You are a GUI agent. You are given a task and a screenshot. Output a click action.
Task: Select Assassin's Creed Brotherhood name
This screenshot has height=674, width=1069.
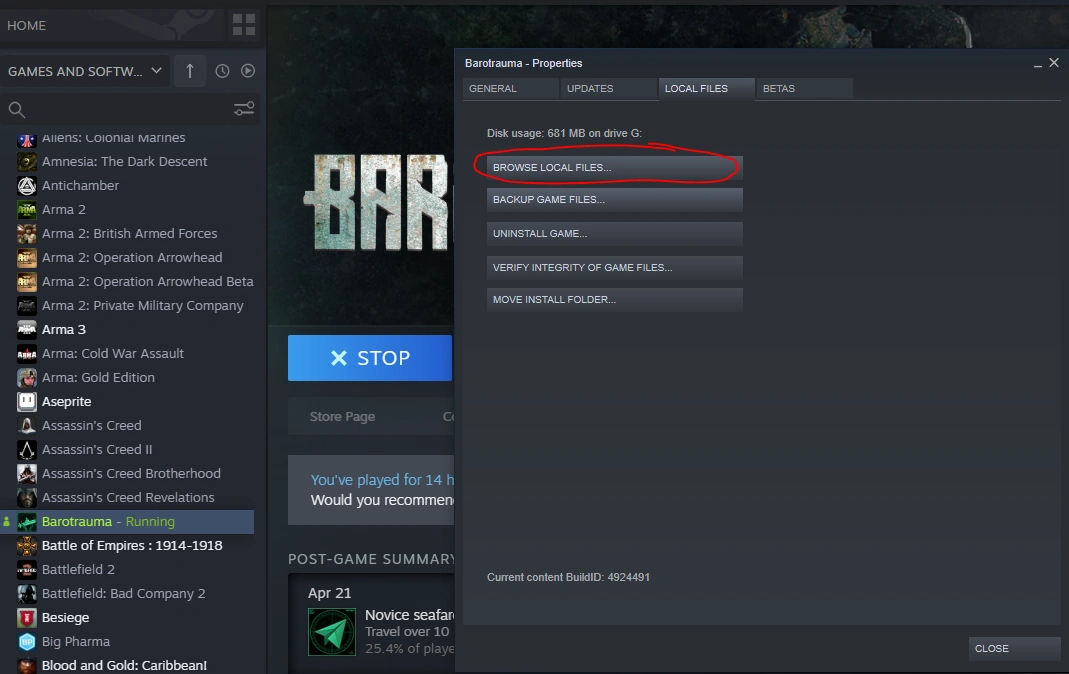pos(131,474)
